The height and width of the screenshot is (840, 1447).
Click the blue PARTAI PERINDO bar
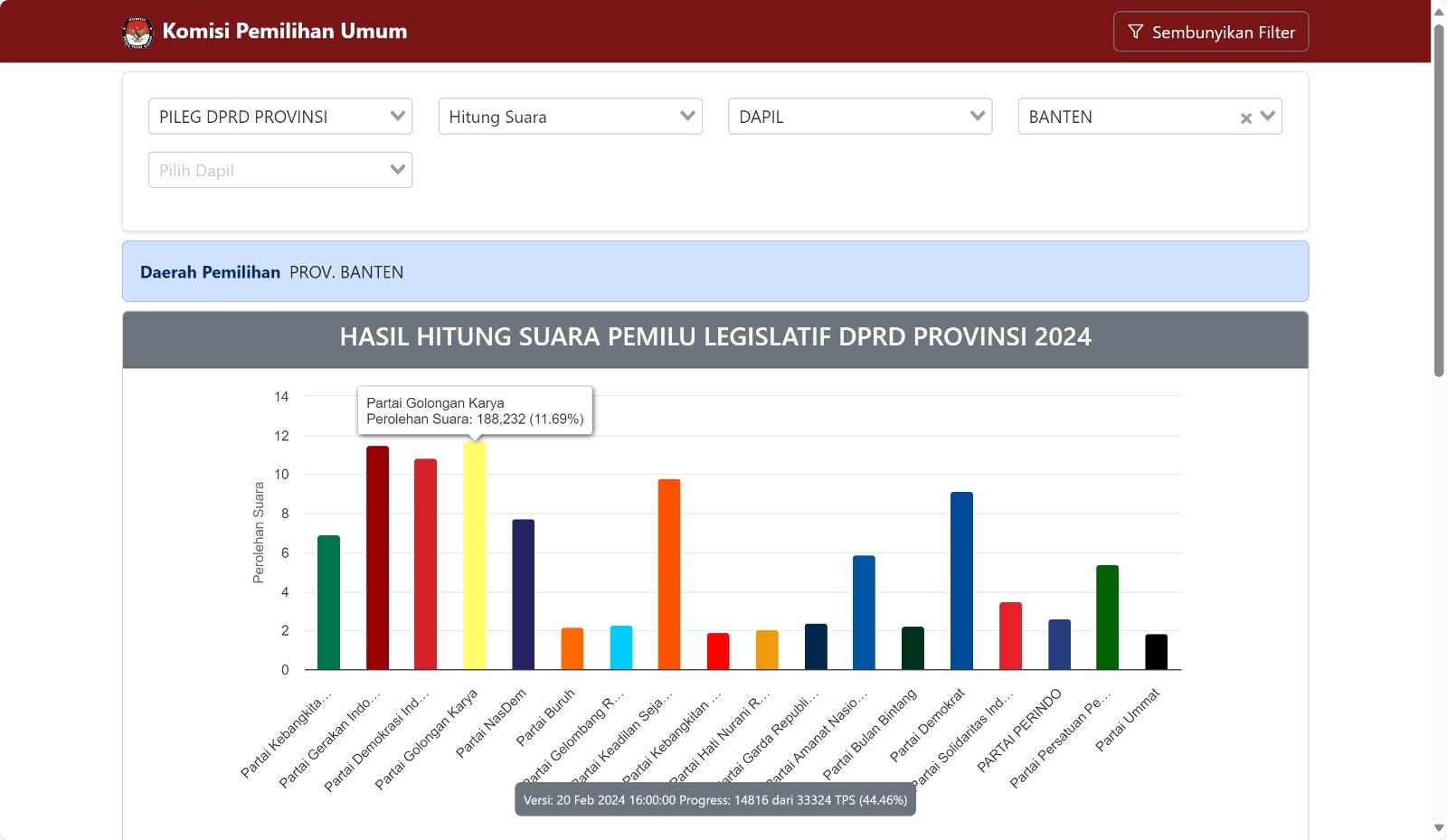click(x=1060, y=645)
